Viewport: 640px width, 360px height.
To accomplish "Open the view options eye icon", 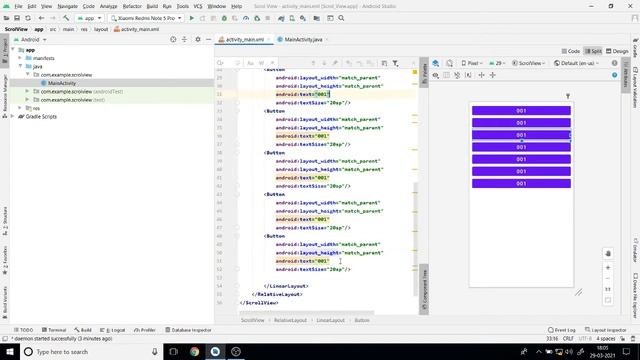I will click(x=436, y=75).
